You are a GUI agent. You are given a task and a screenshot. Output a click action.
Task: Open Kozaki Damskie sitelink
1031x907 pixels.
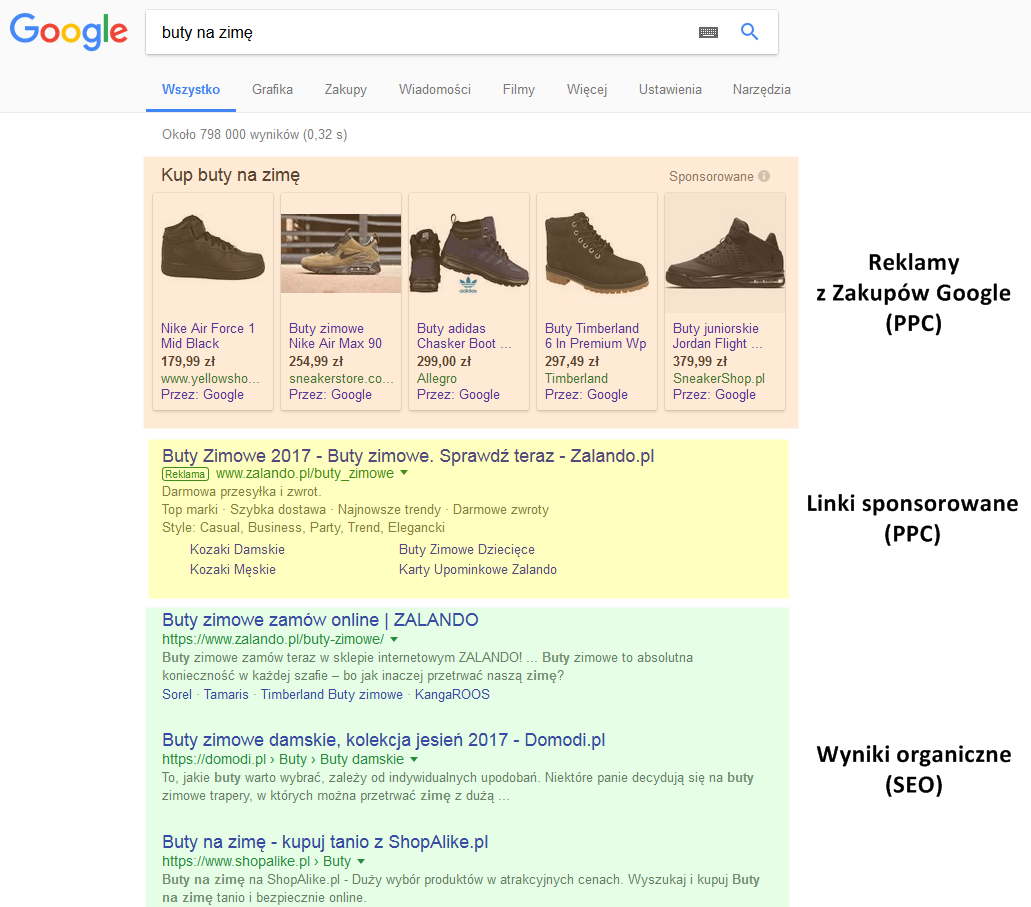(237, 549)
